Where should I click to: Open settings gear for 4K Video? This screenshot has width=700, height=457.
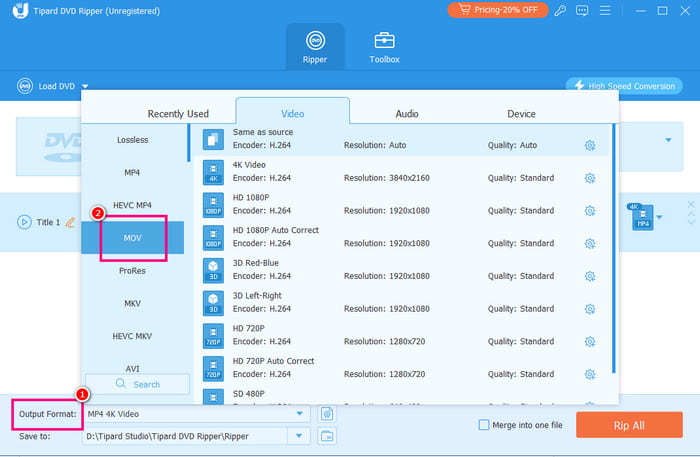click(590, 178)
